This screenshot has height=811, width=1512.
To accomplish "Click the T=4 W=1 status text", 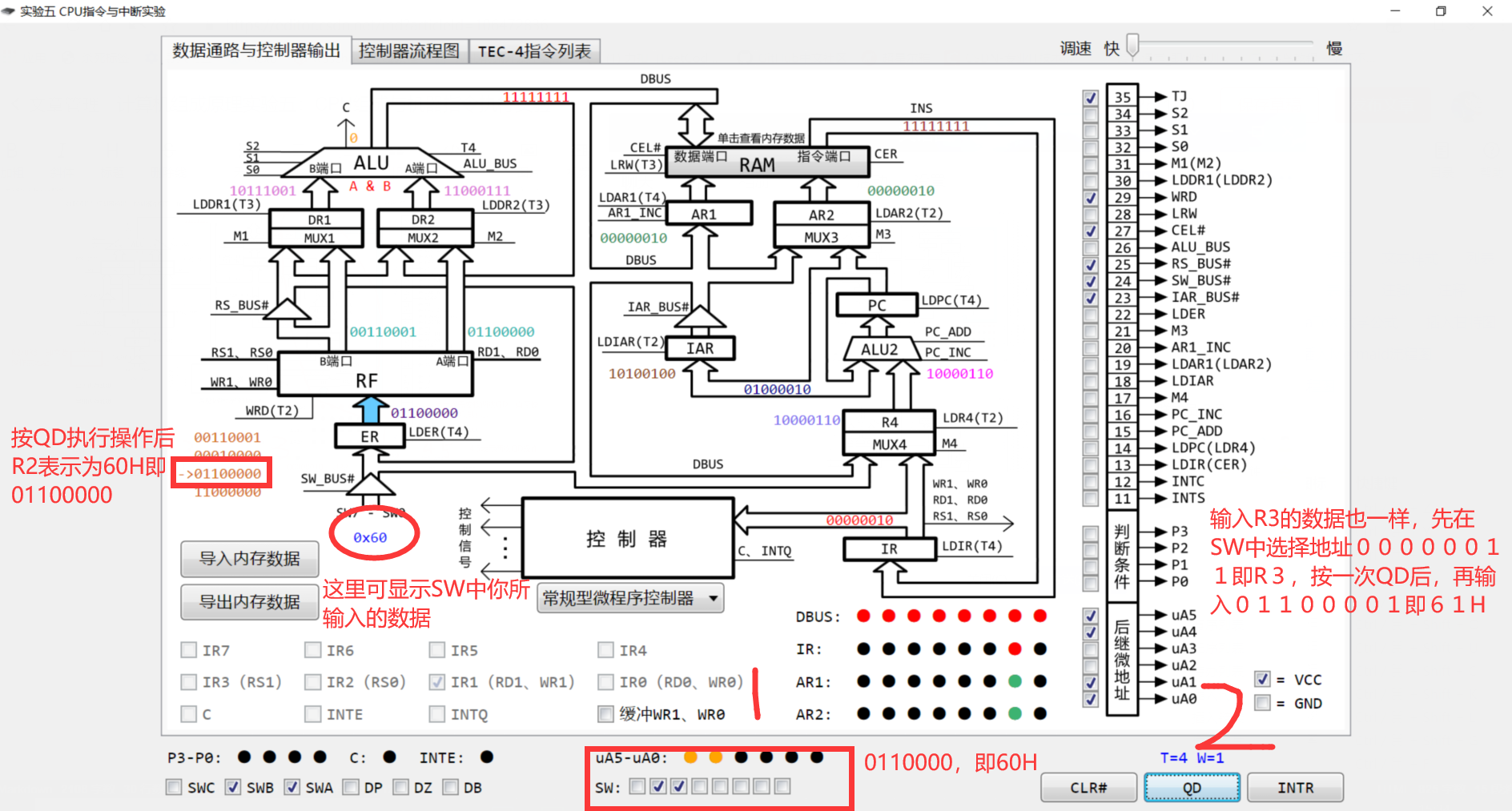I will pyautogui.click(x=1192, y=757).
